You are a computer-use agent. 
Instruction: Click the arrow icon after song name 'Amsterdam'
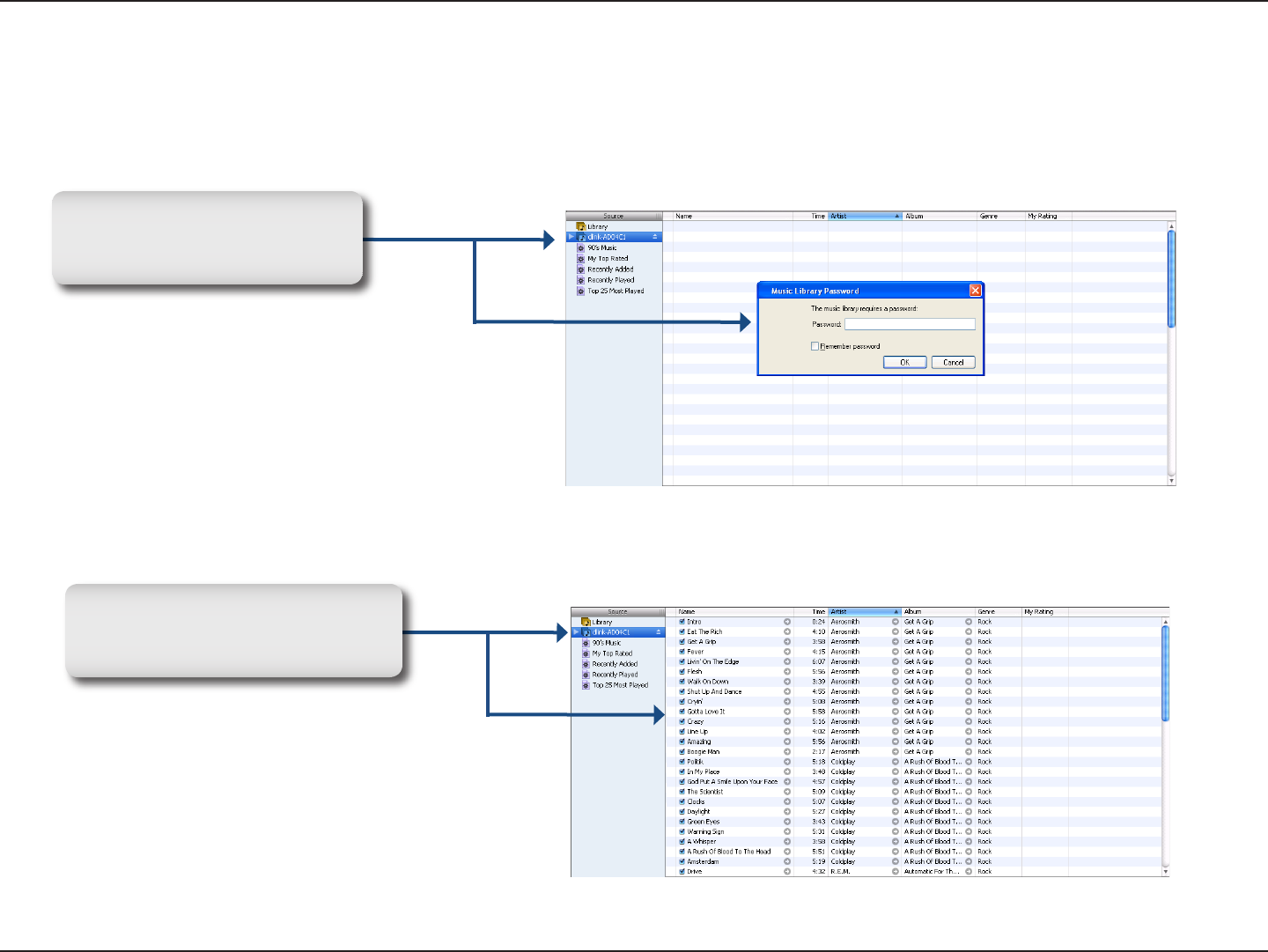tap(787, 861)
